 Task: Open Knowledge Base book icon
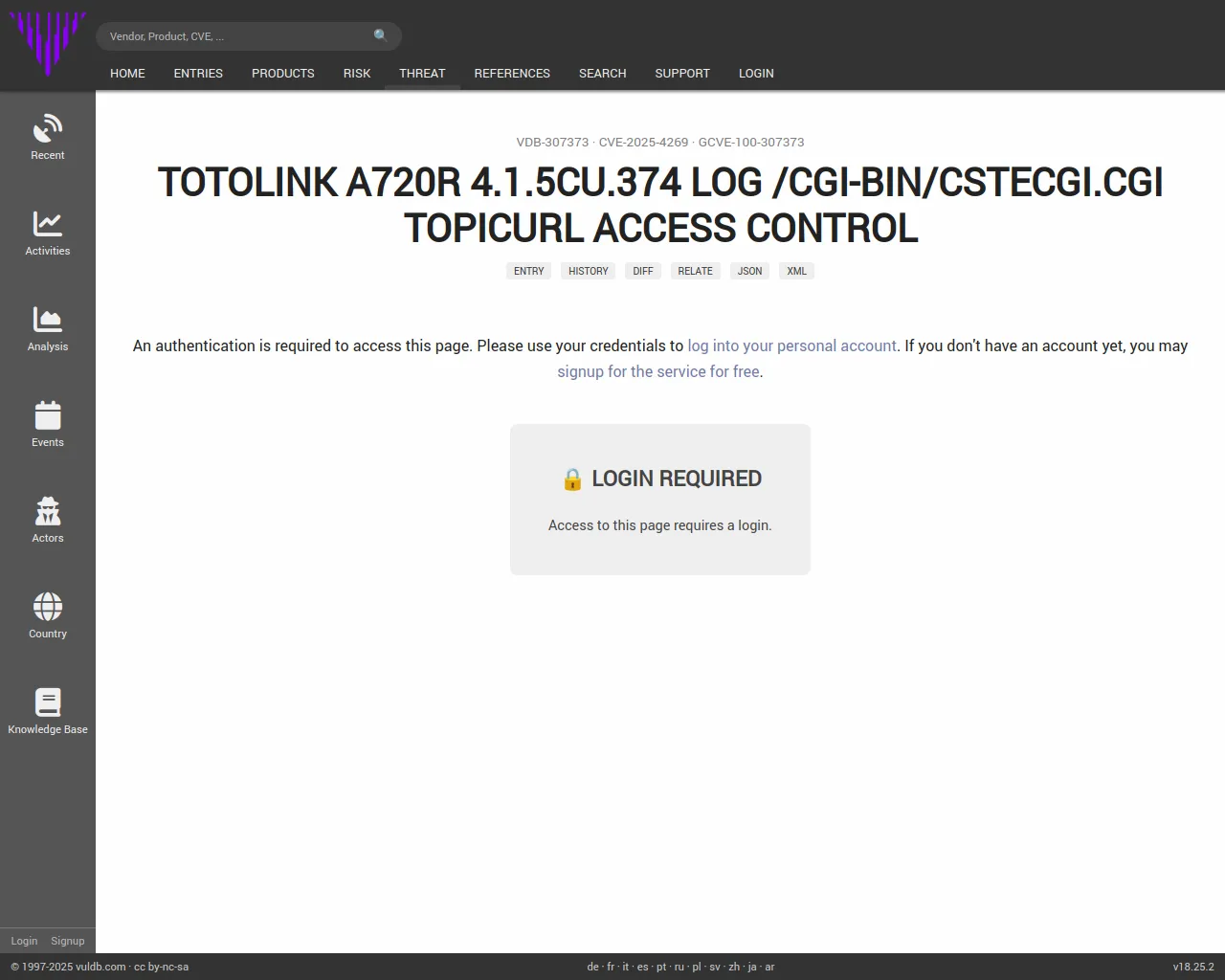coord(48,702)
